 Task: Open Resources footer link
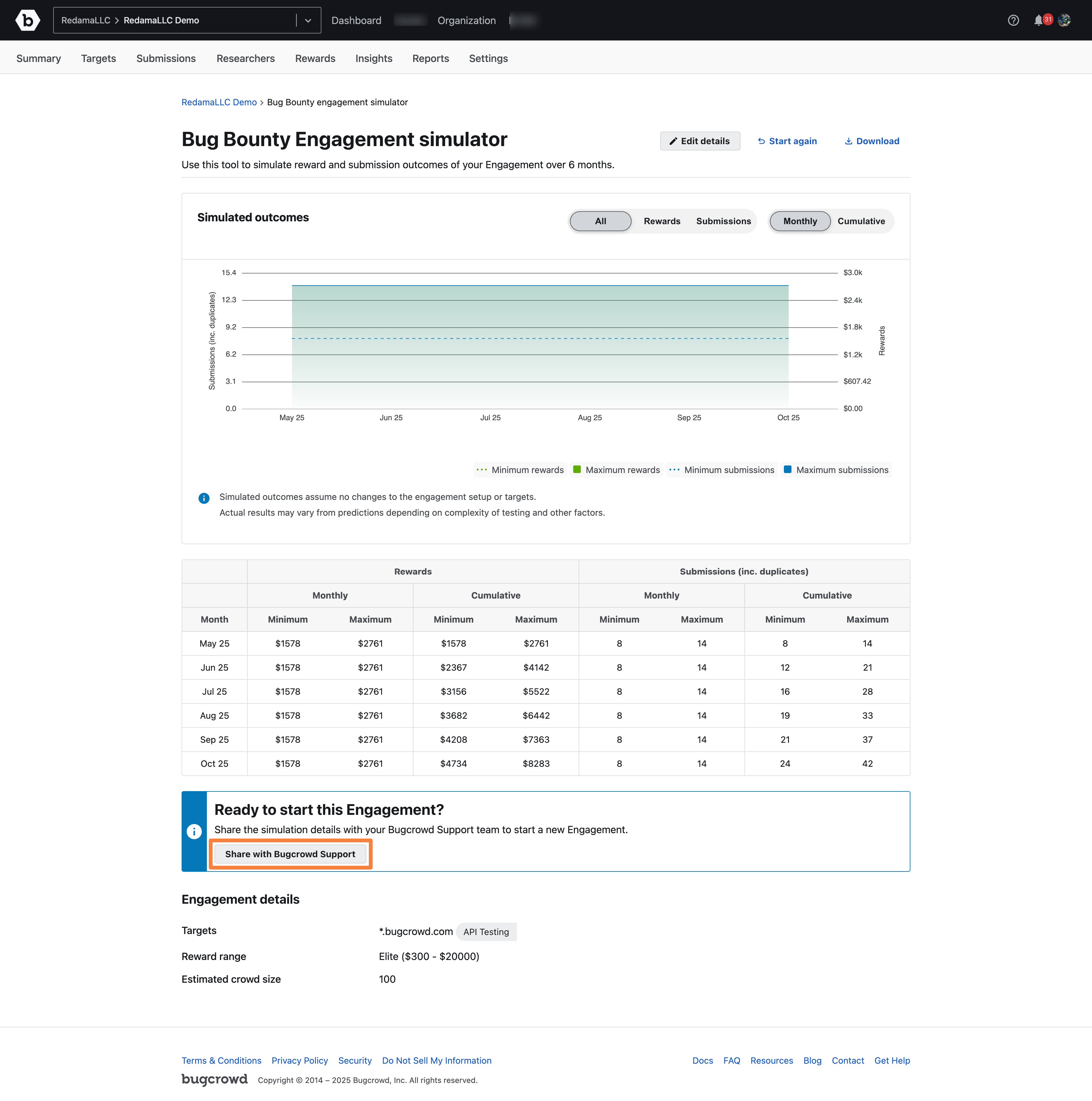pos(772,1061)
